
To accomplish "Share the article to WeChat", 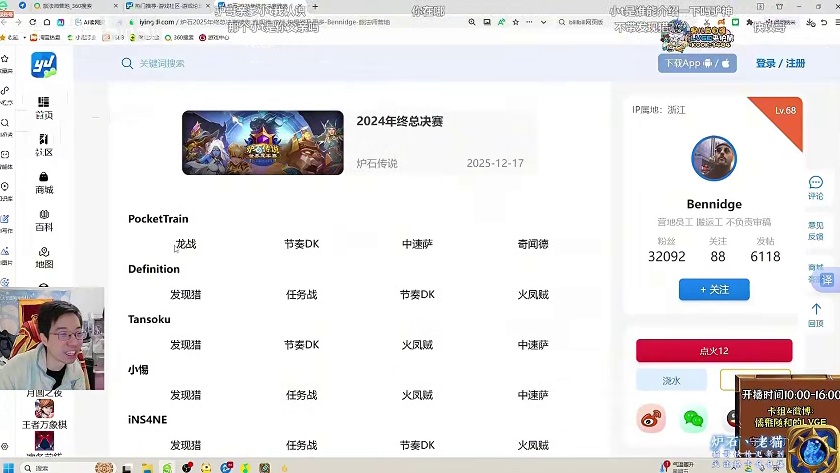I will click(693, 418).
